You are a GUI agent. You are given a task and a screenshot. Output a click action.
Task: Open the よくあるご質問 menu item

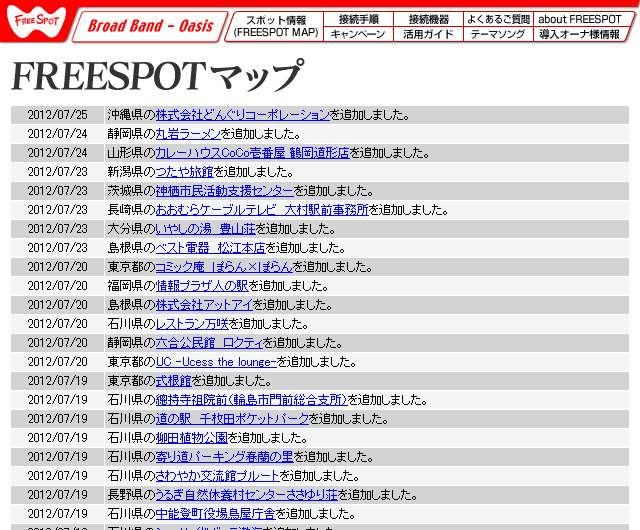498,19
